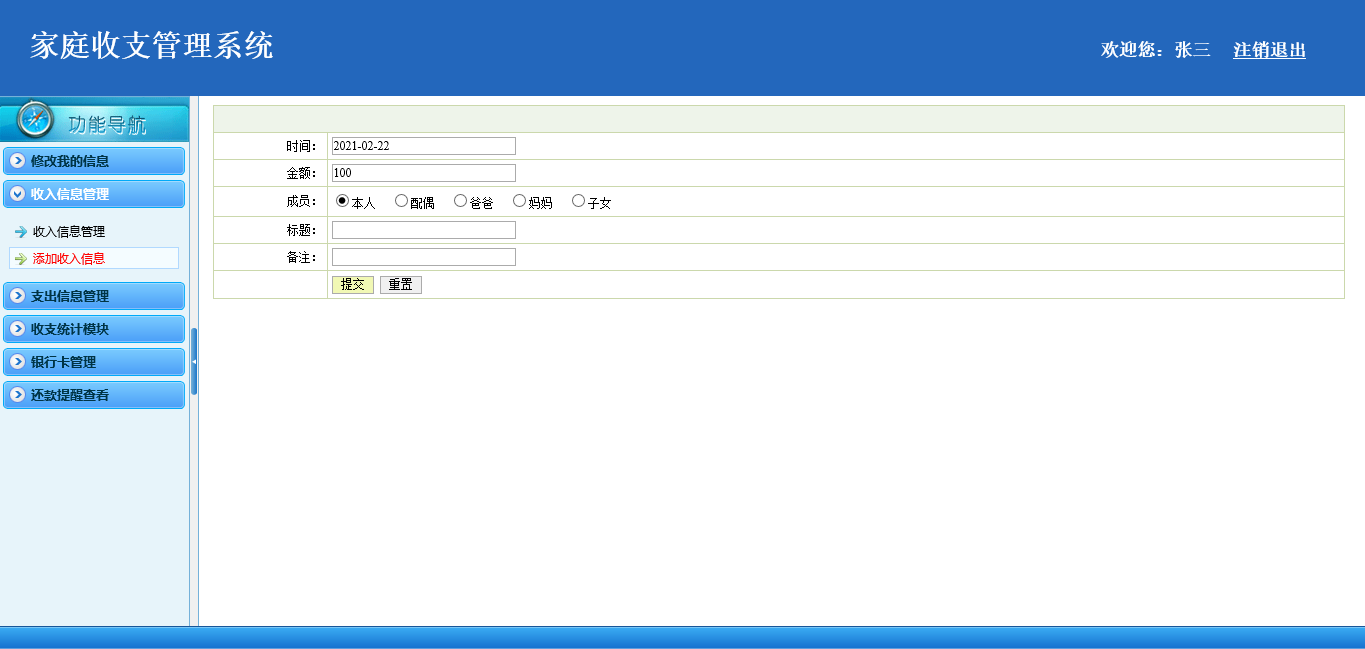The height and width of the screenshot is (649, 1365).
Task: Click the 欢迎您：张三 welcome text
Action: coord(1156,50)
